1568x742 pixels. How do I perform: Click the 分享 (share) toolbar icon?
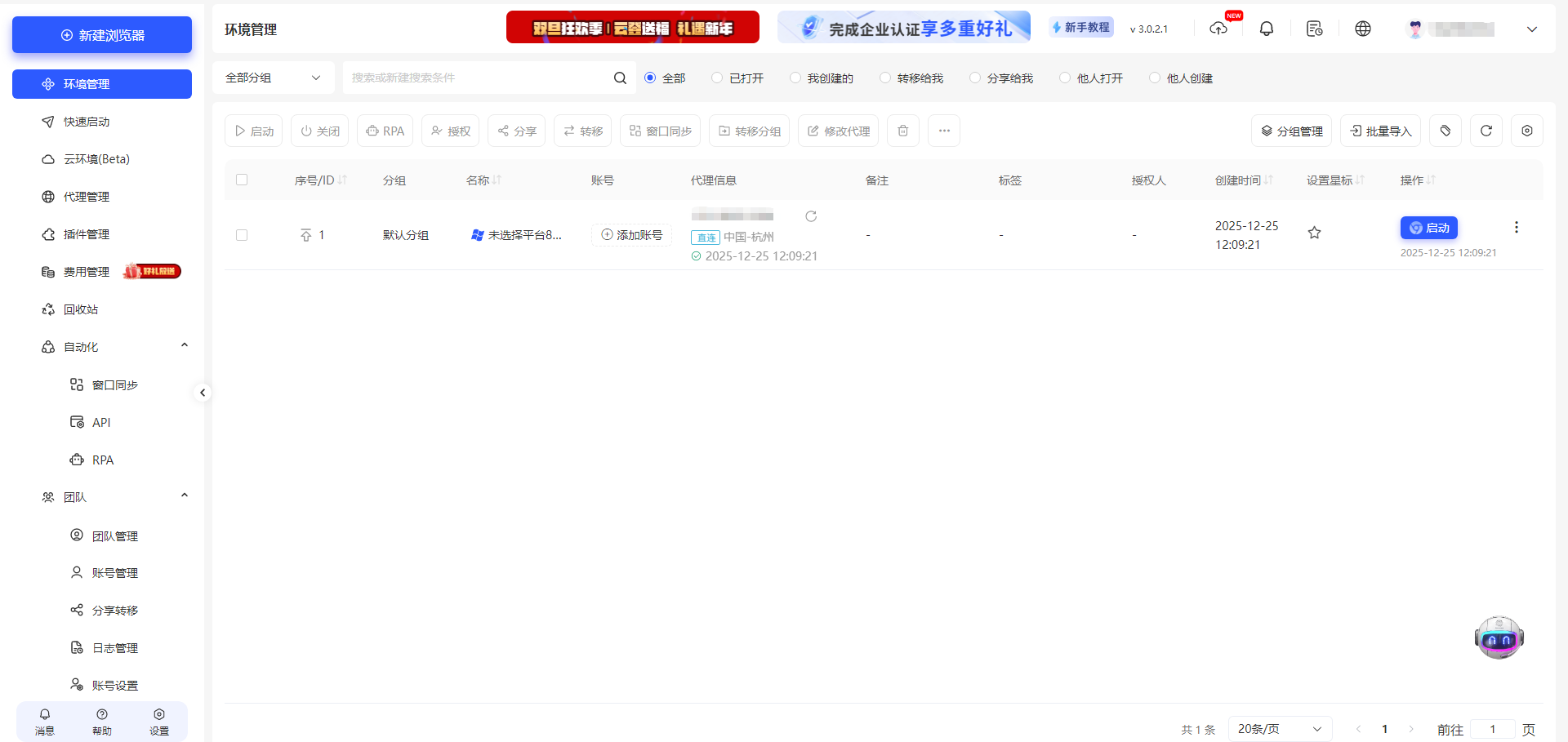coord(516,131)
